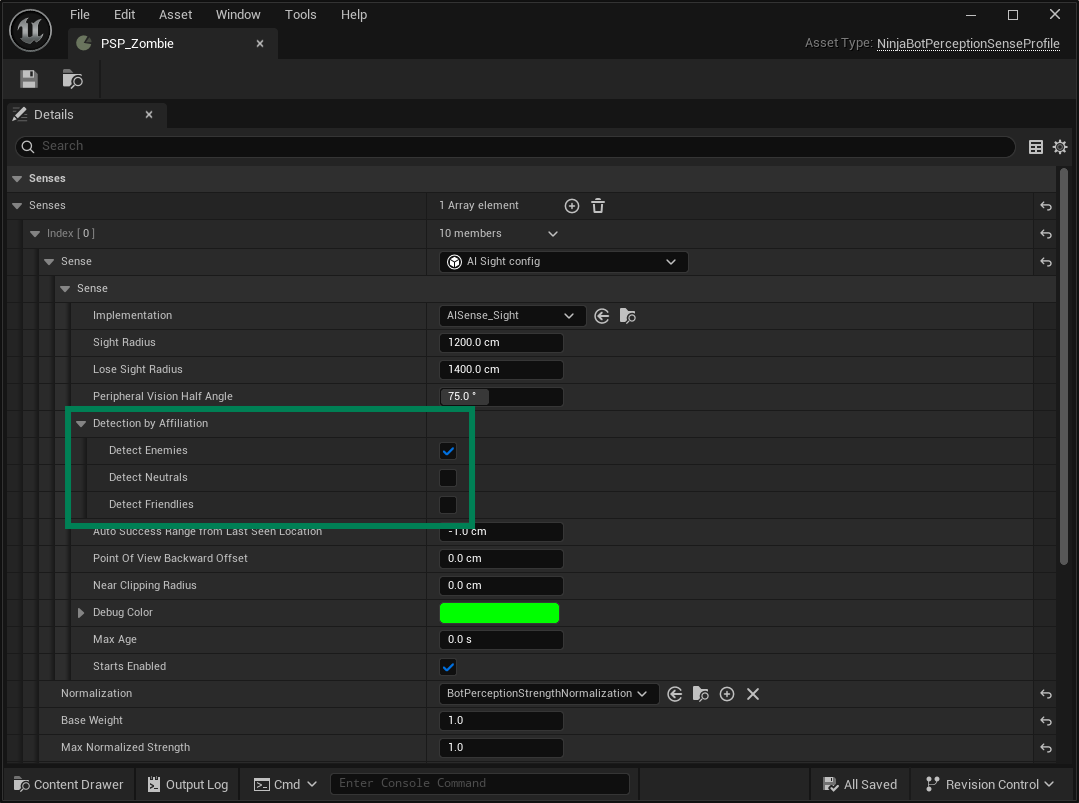Uncheck the Detect Enemies checkbox
The width and height of the screenshot is (1079, 803).
coord(448,451)
